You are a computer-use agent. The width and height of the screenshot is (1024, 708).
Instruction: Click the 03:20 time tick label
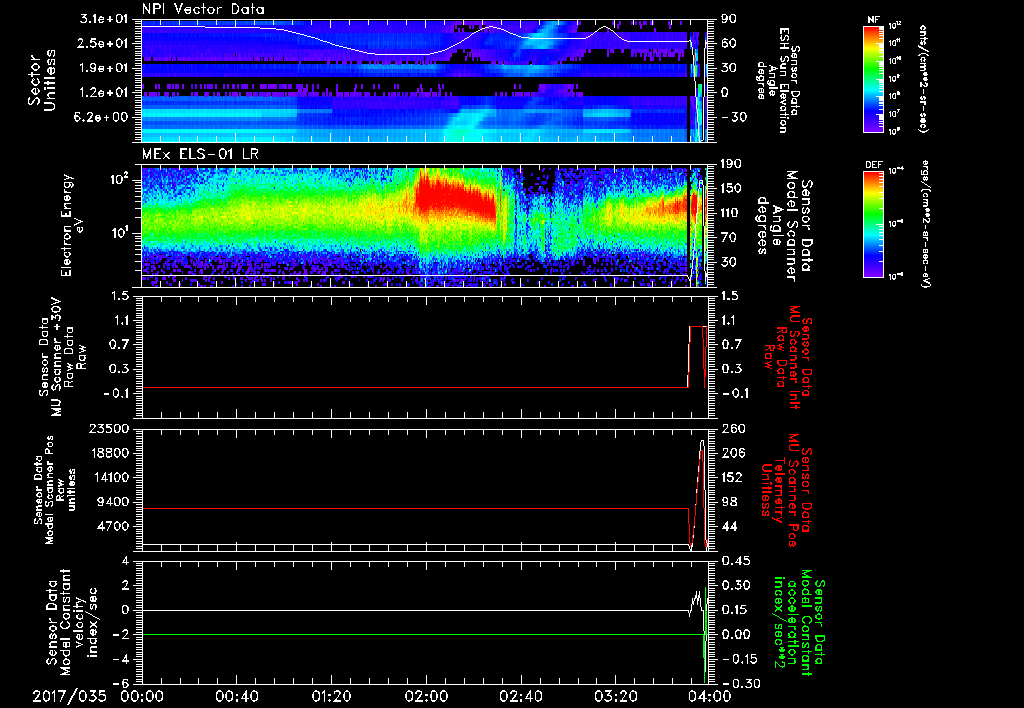615,697
